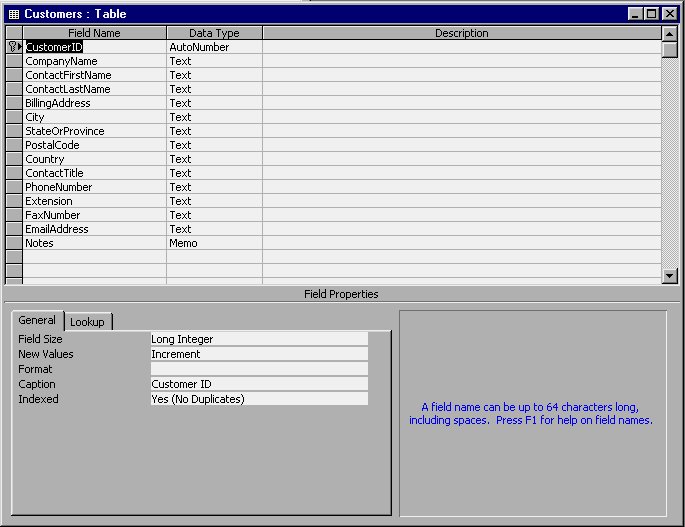The height and width of the screenshot is (527, 685).
Task: Click the primary key row selector for CustomerID
Action: (14, 47)
